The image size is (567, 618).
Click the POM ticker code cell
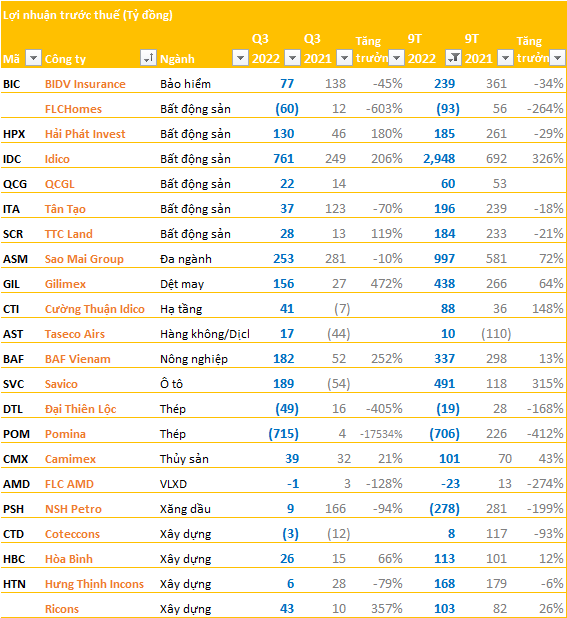pos(16,434)
